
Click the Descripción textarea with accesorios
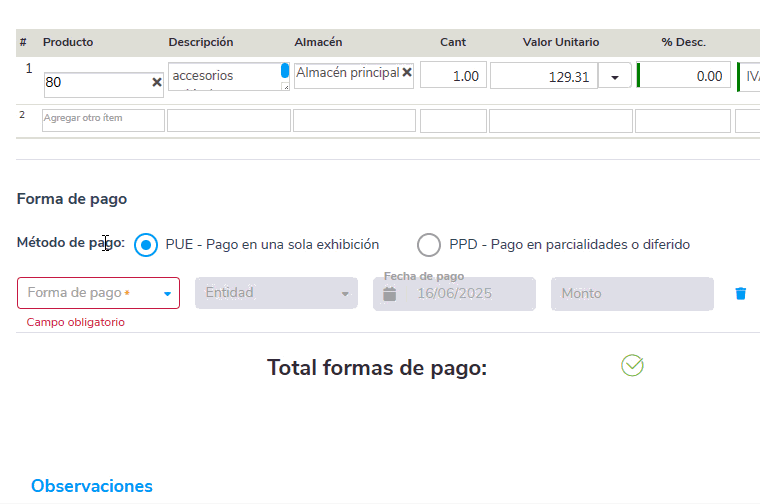pos(224,77)
